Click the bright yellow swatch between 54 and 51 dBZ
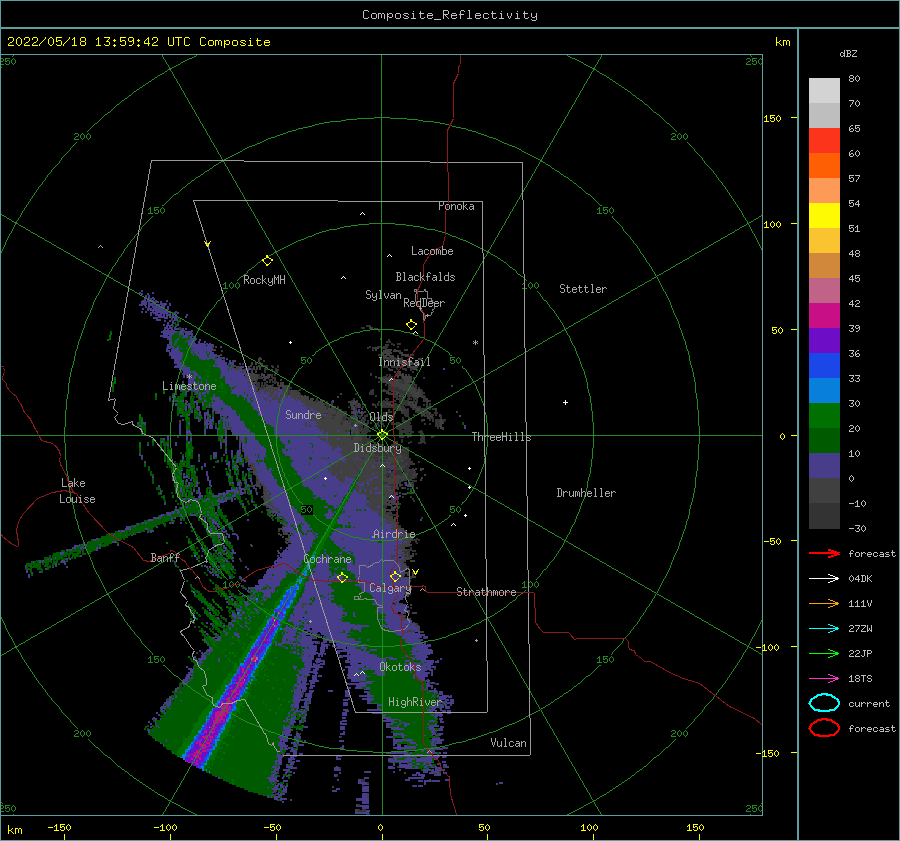Screen dimensions: 900x841 [x=824, y=215]
